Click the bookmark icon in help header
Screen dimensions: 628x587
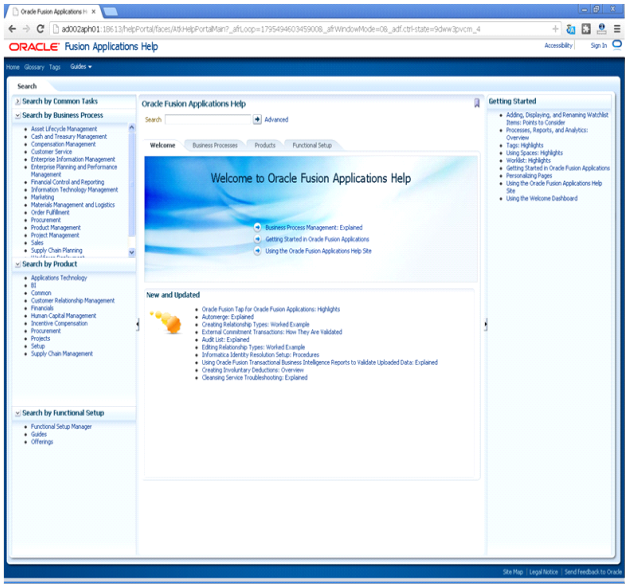[477, 103]
